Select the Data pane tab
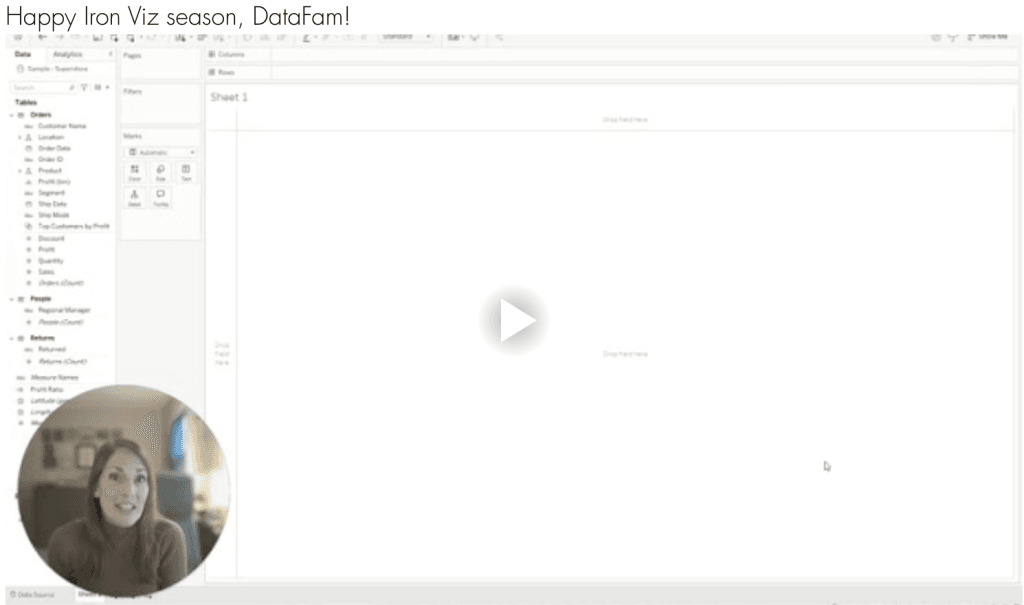This screenshot has height=605, width=1024. [23, 54]
